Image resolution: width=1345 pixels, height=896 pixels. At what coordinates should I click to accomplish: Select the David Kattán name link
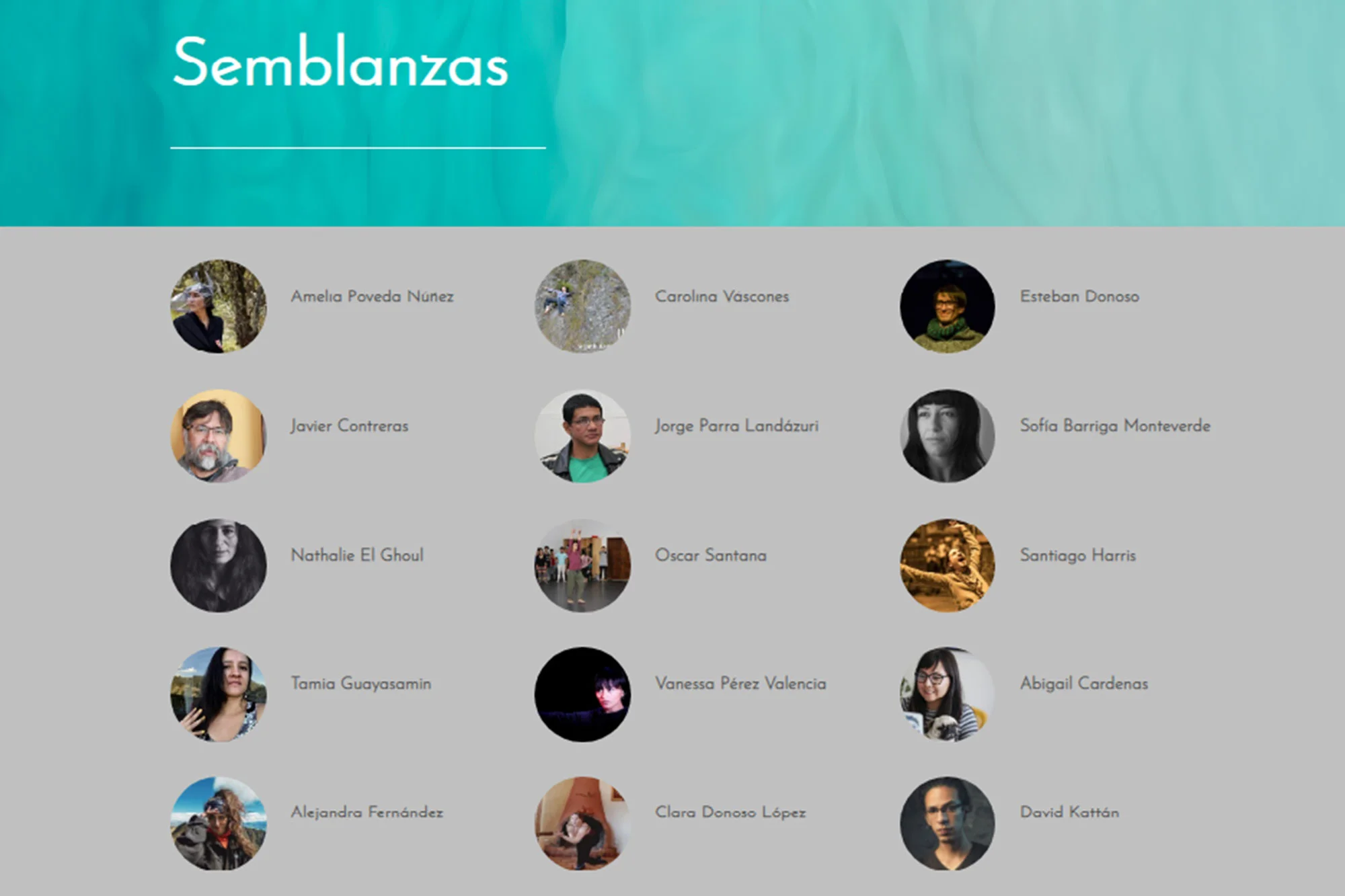(1069, 812)
